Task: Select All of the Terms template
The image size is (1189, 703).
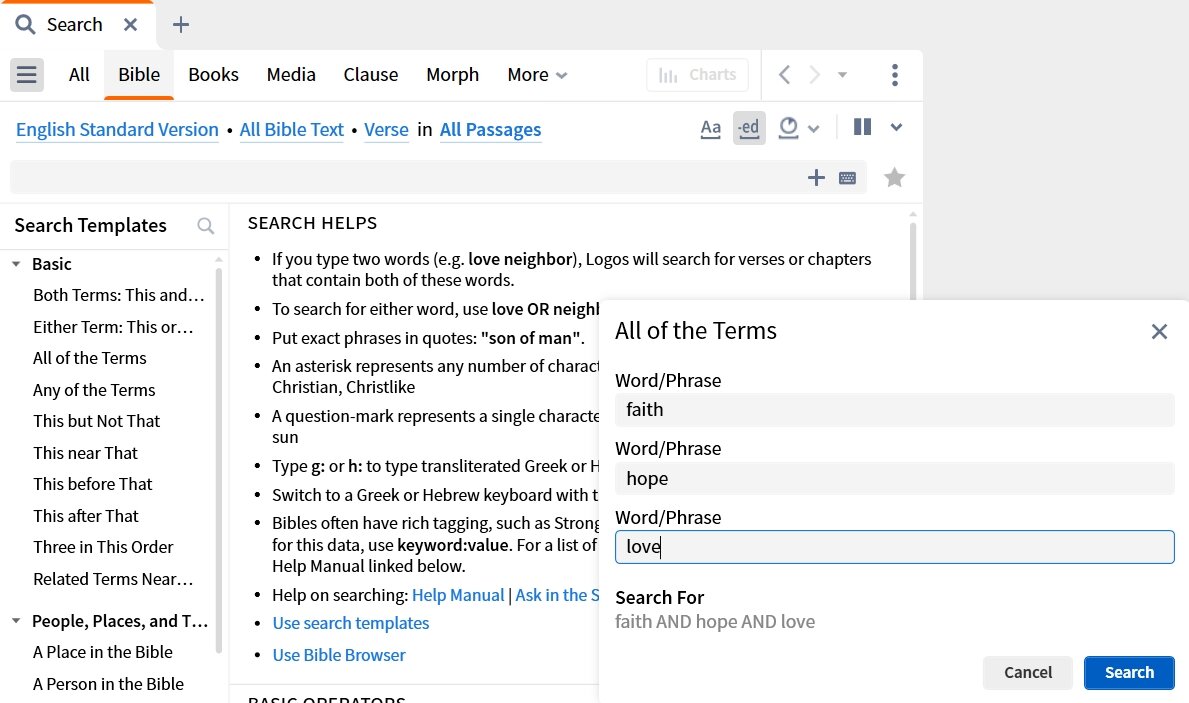Action: tap(89, 358)
